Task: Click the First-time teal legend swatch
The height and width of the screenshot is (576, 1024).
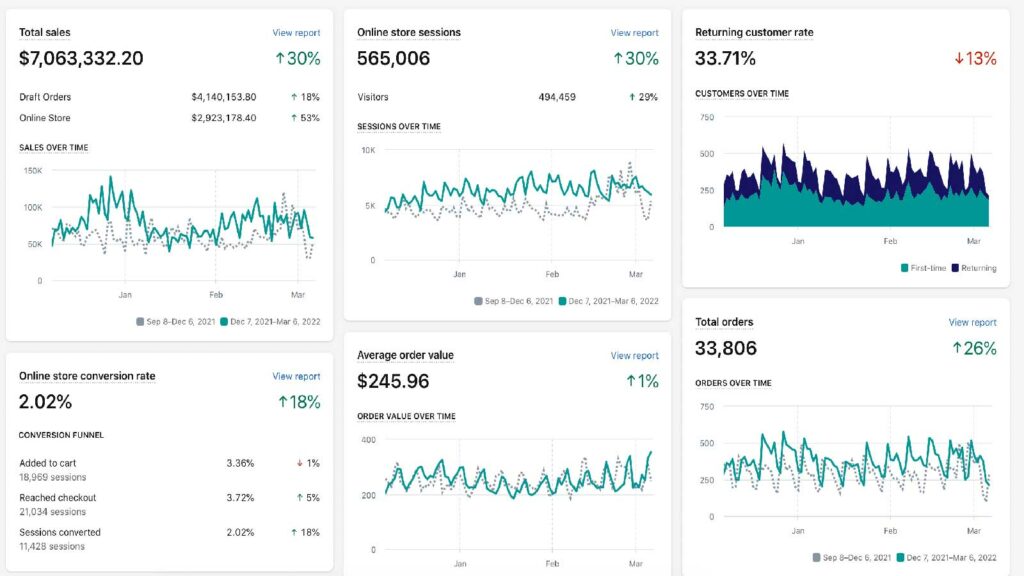Action: click(904, 268)
